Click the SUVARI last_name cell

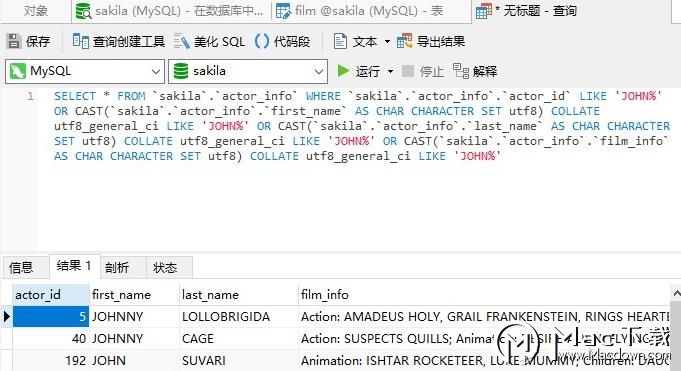(x=238, y=360)
